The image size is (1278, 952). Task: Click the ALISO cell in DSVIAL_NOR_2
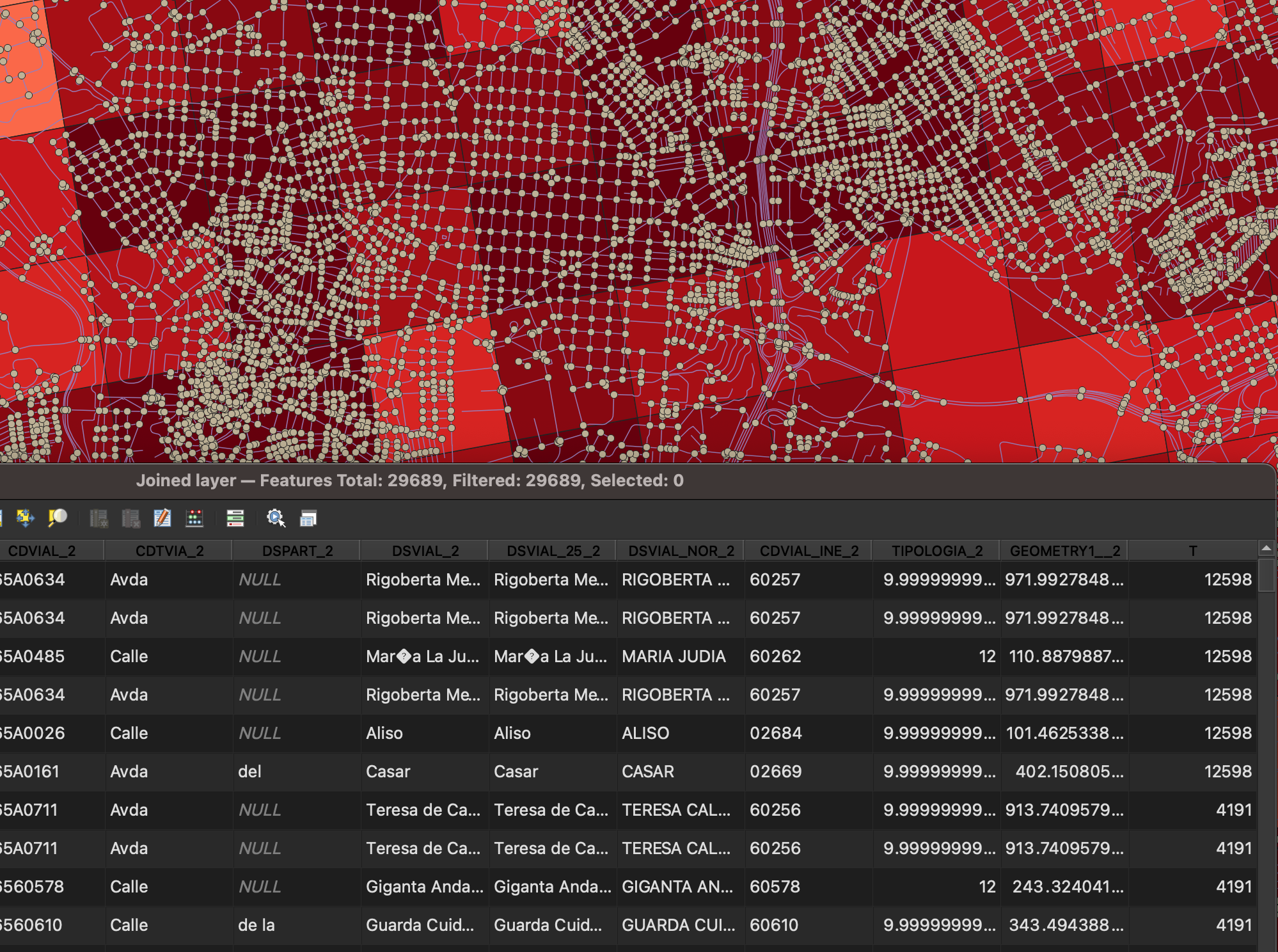coord(645,733)
